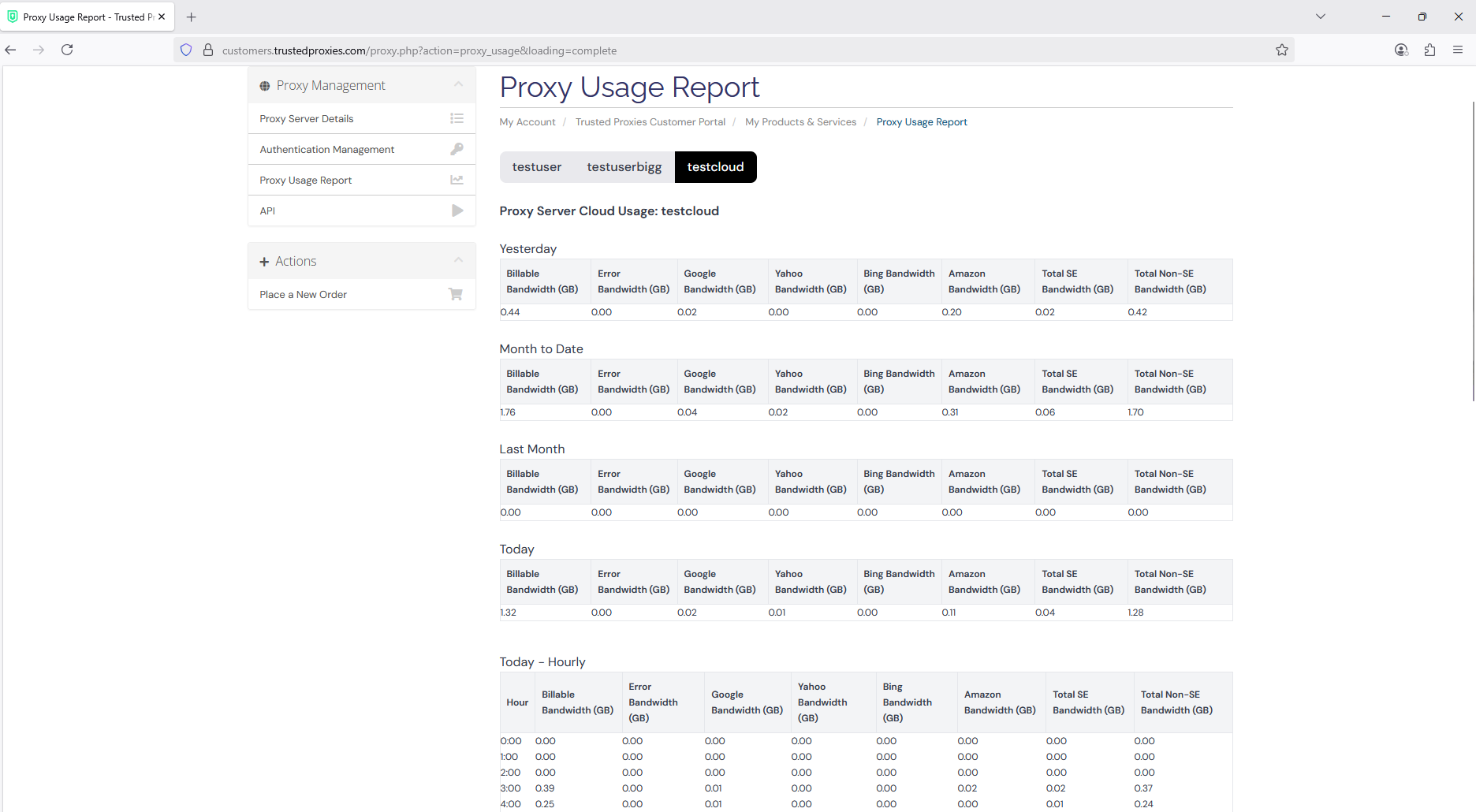Click the Last Month section heading
This screenshot has height=812, width=1476.
click(x=532, y=449)
